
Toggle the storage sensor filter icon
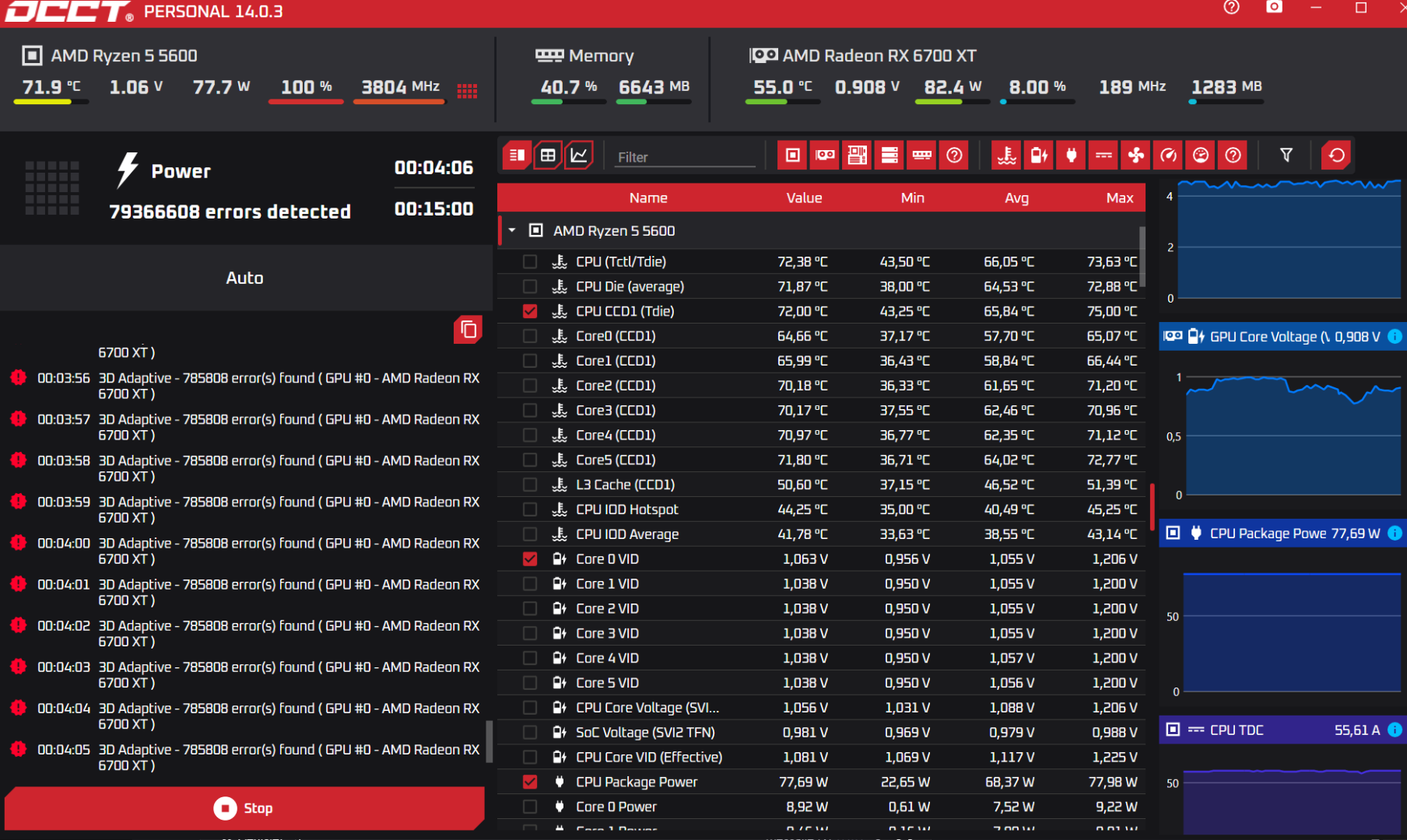pos(889,156)
